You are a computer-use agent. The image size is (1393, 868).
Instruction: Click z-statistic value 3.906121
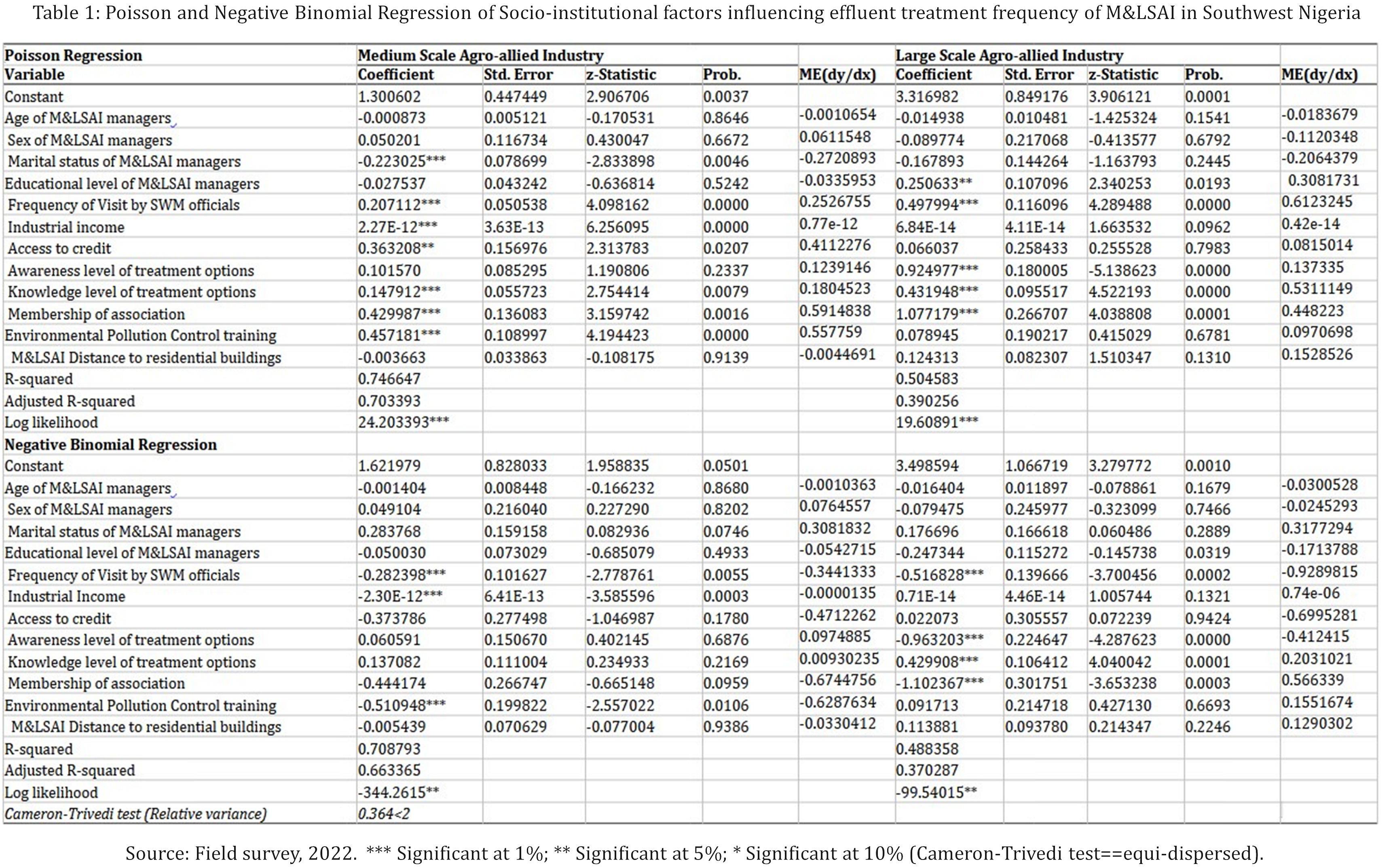(1120, 97)
